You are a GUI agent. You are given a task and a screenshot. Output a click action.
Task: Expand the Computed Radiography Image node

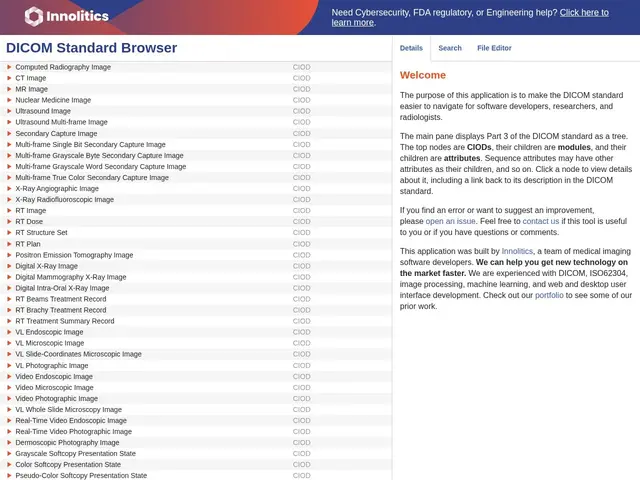click(9, 67)
